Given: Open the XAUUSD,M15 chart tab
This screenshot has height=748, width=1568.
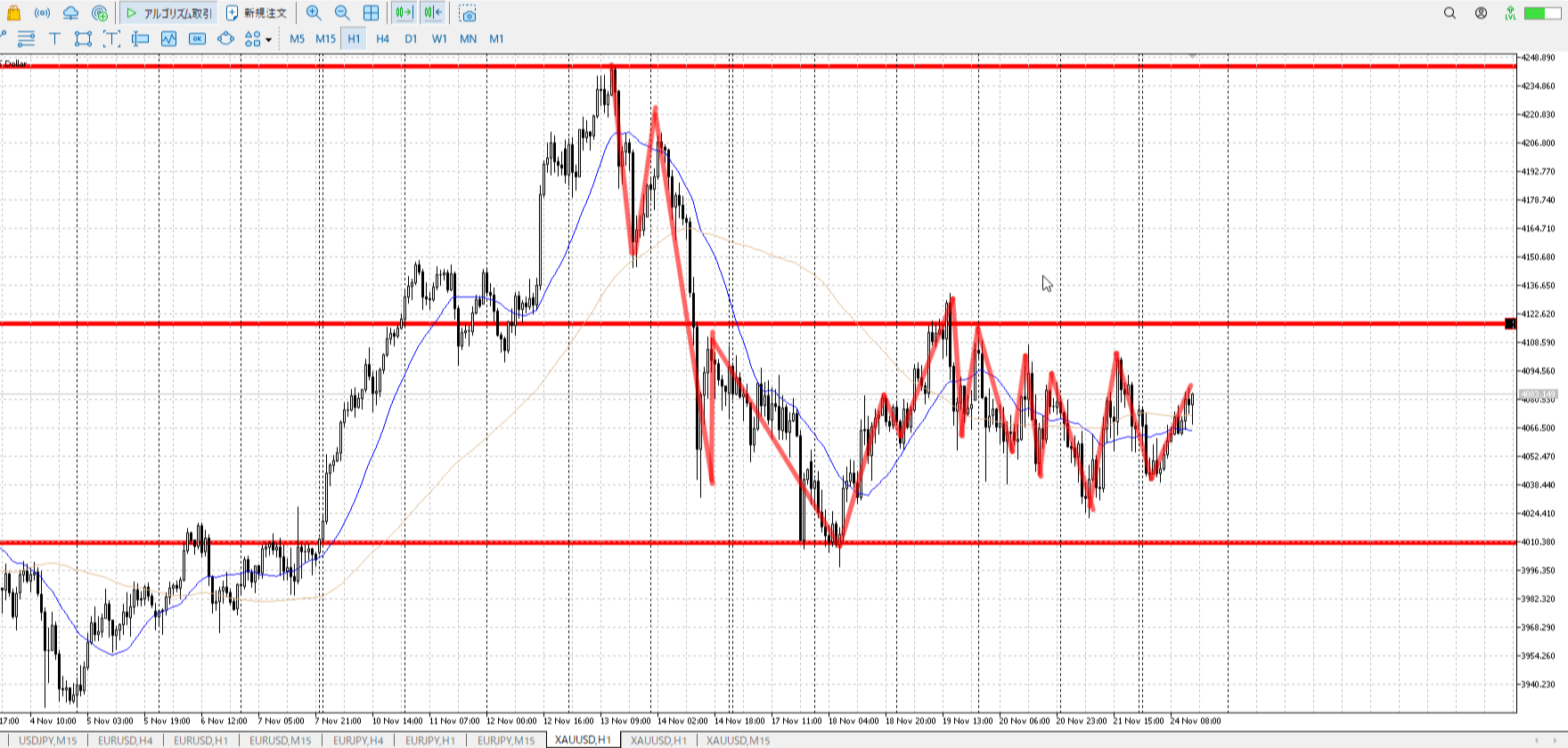Looking at the screenshot, I should (738, 740).
